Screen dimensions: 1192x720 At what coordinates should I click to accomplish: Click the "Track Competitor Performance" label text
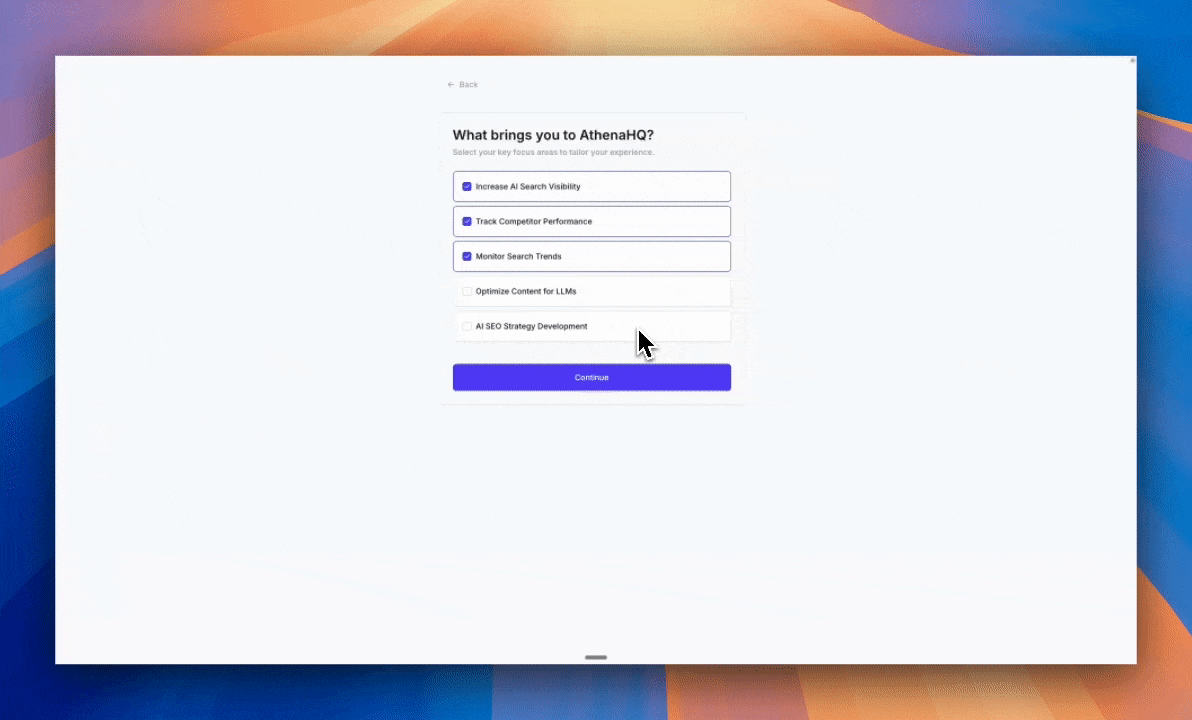pyautogui.click(x=534, y=222)
